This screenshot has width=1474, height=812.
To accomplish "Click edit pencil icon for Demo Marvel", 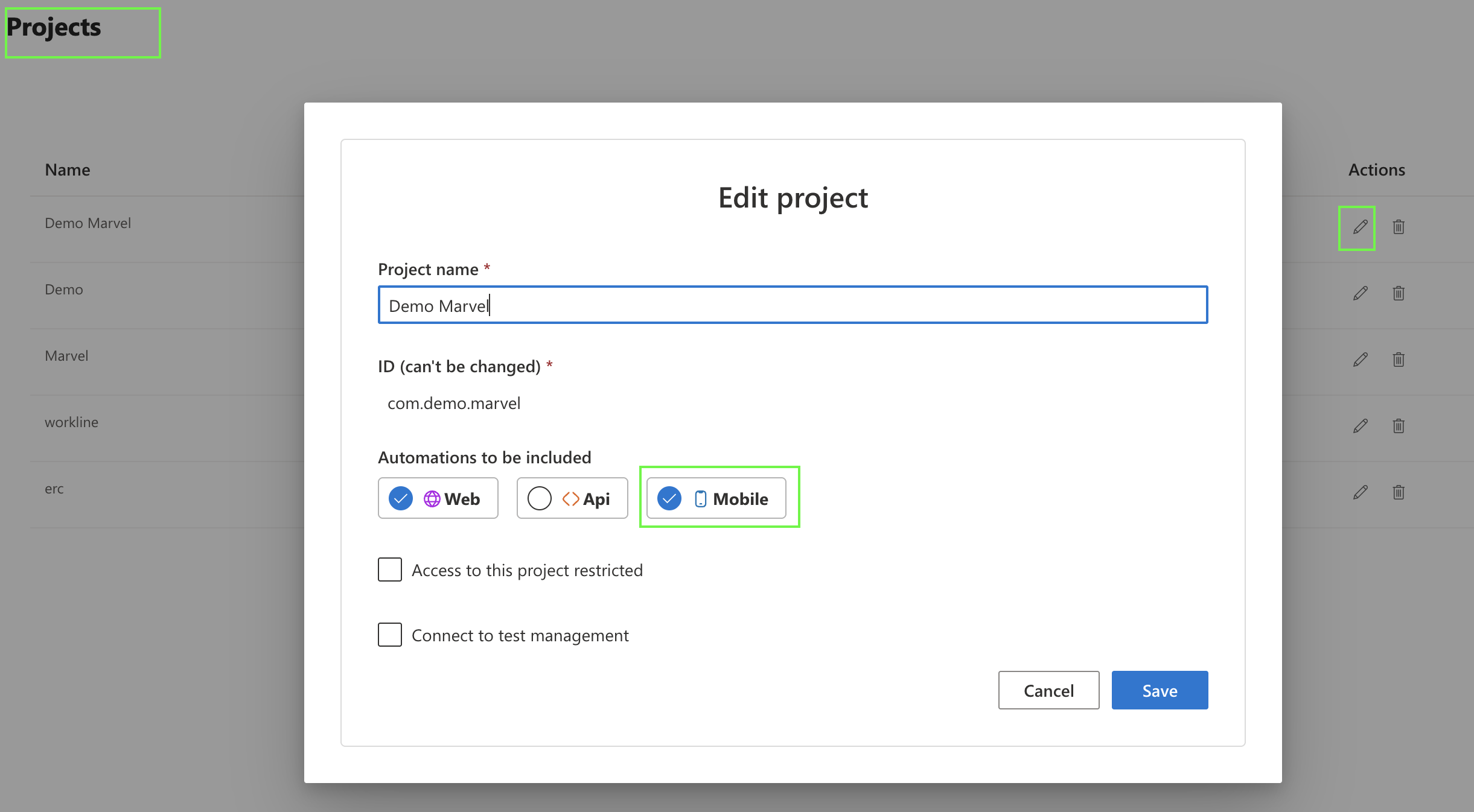I will pos(1360,227).
